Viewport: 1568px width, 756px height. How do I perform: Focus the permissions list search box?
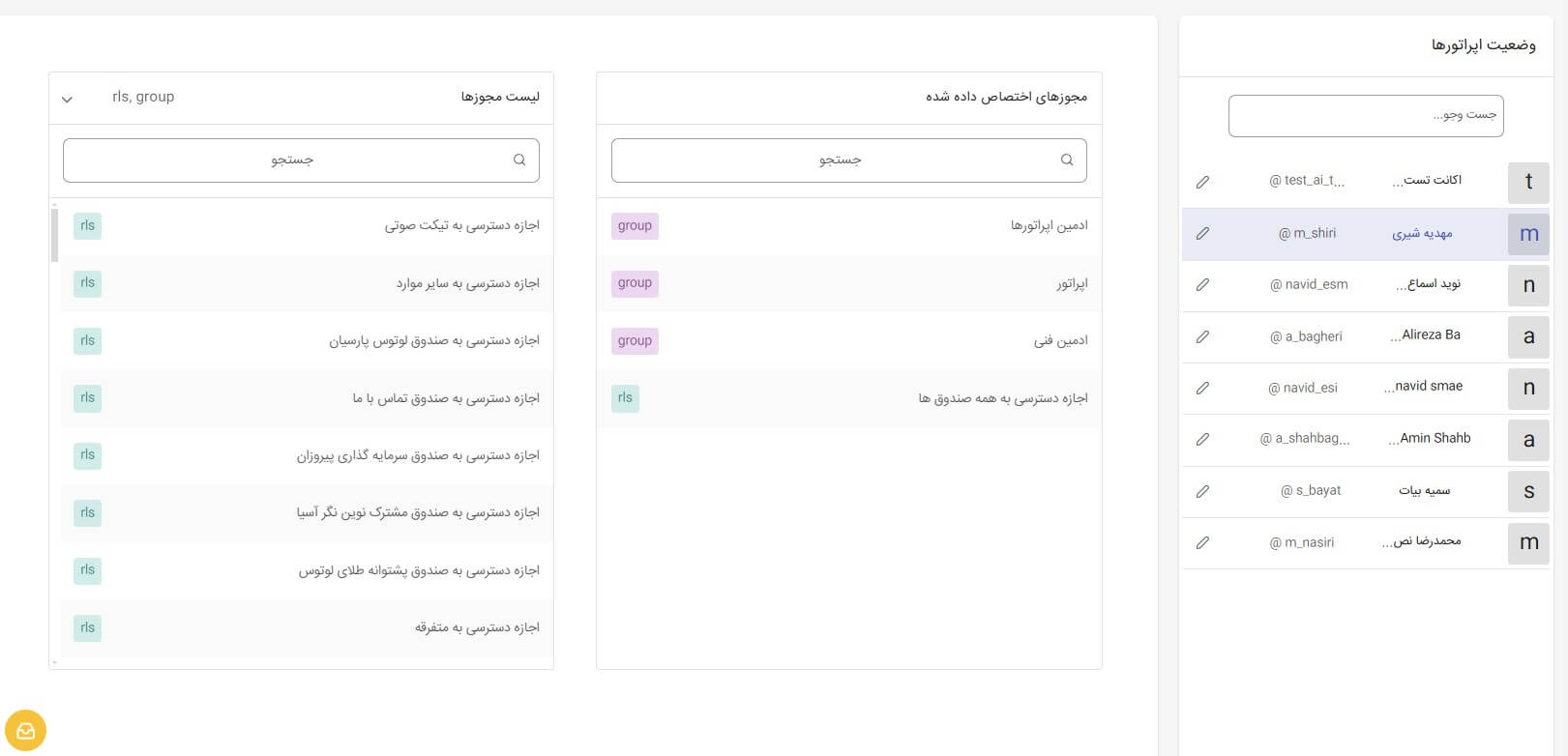click(x=291, y=160)
